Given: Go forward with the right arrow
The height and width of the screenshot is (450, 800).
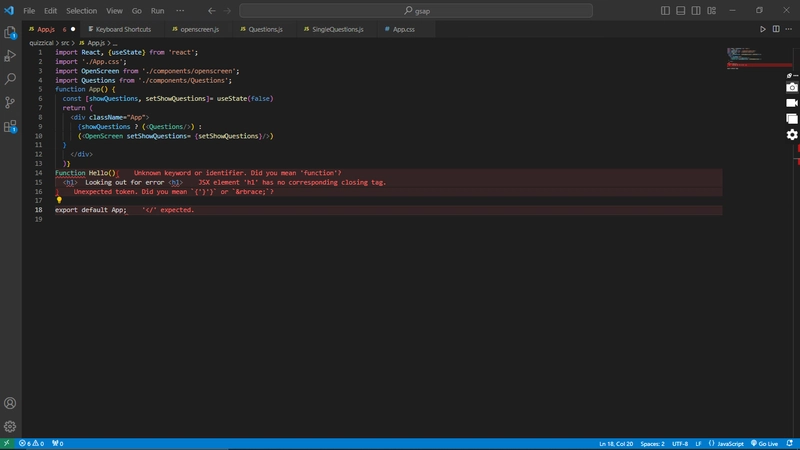Looking at the screenshot, I should point(228,10).
